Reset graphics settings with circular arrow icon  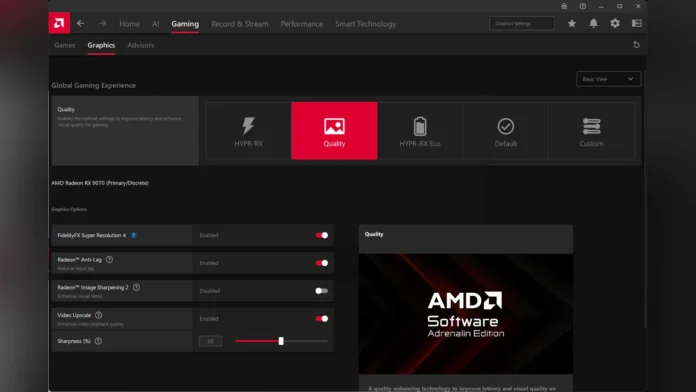636,45
